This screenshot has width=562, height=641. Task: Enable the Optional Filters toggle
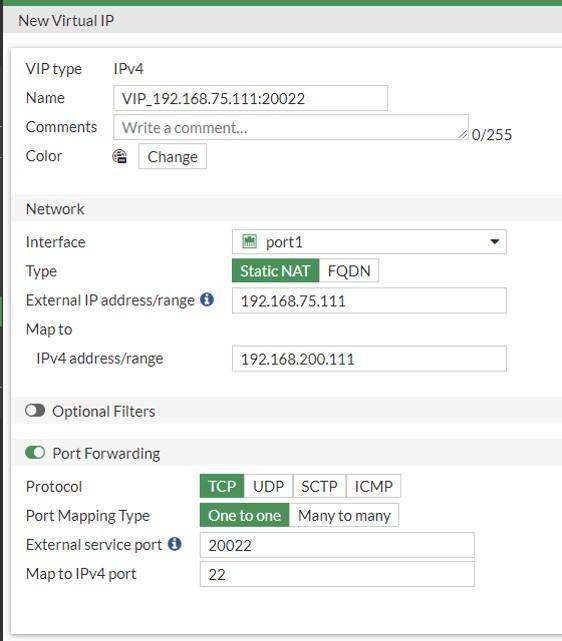35,410
